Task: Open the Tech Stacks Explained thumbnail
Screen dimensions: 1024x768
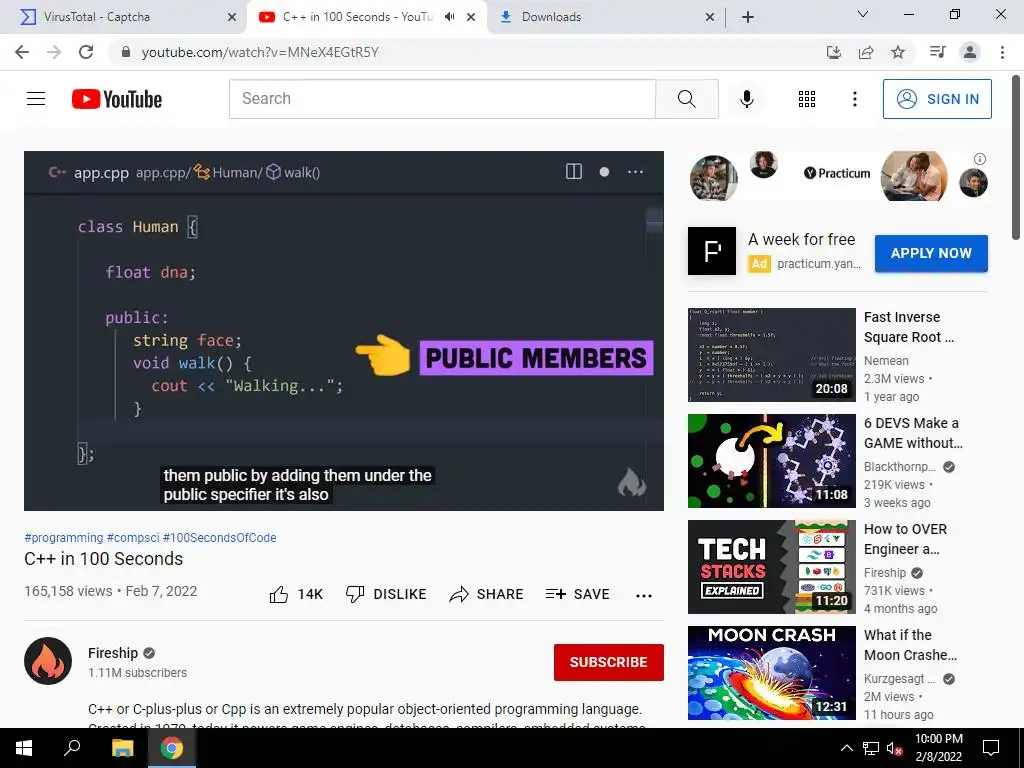Action: tap(771, 567)
